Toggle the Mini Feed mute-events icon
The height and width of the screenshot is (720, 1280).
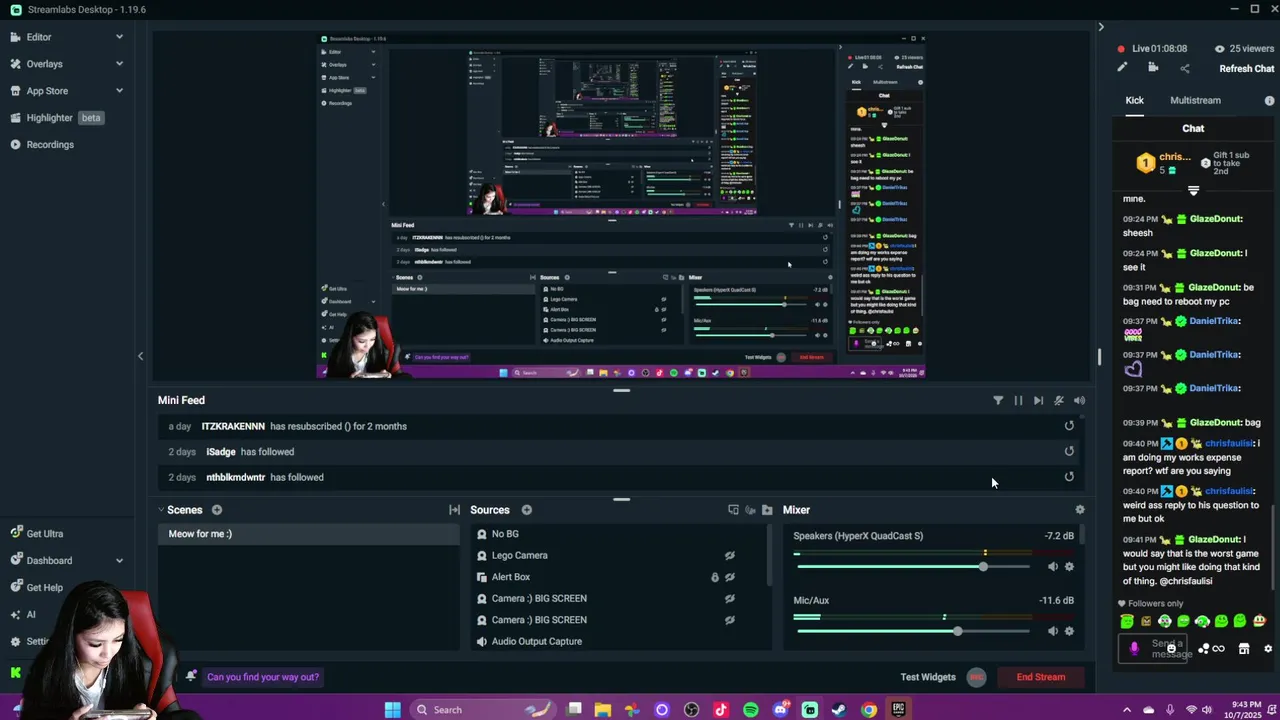pos(1059,401)
